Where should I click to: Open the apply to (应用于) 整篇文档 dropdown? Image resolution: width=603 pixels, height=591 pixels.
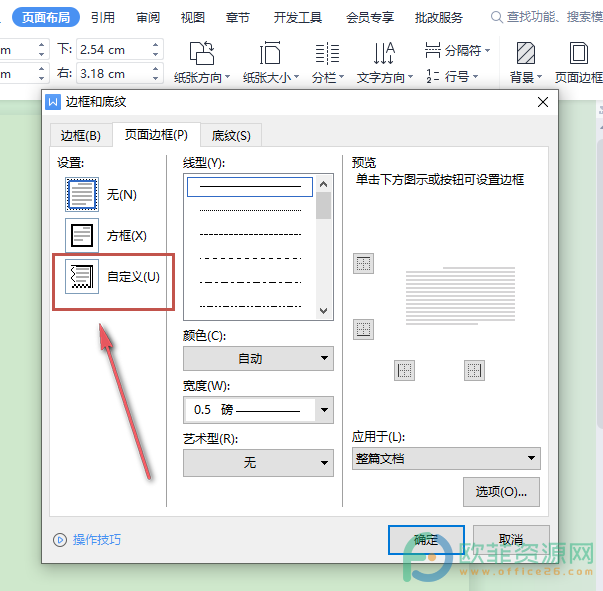(x=446, y=458)
